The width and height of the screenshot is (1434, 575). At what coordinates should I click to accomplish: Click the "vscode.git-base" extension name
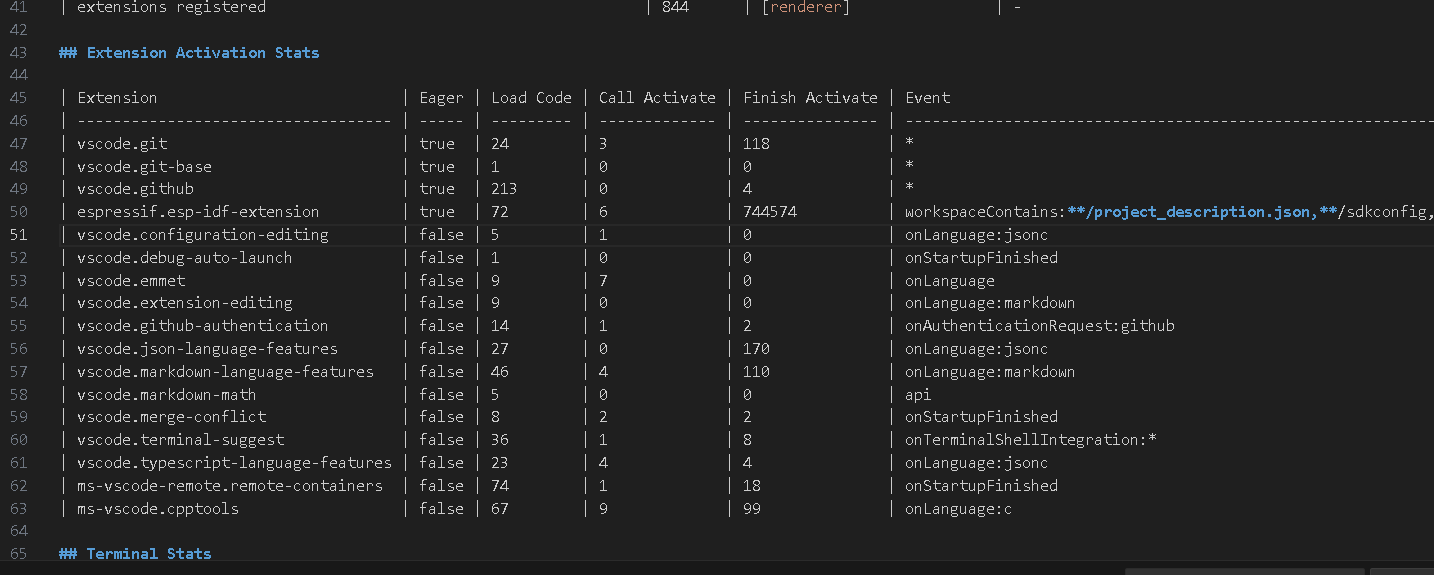(x=144, y=166)
